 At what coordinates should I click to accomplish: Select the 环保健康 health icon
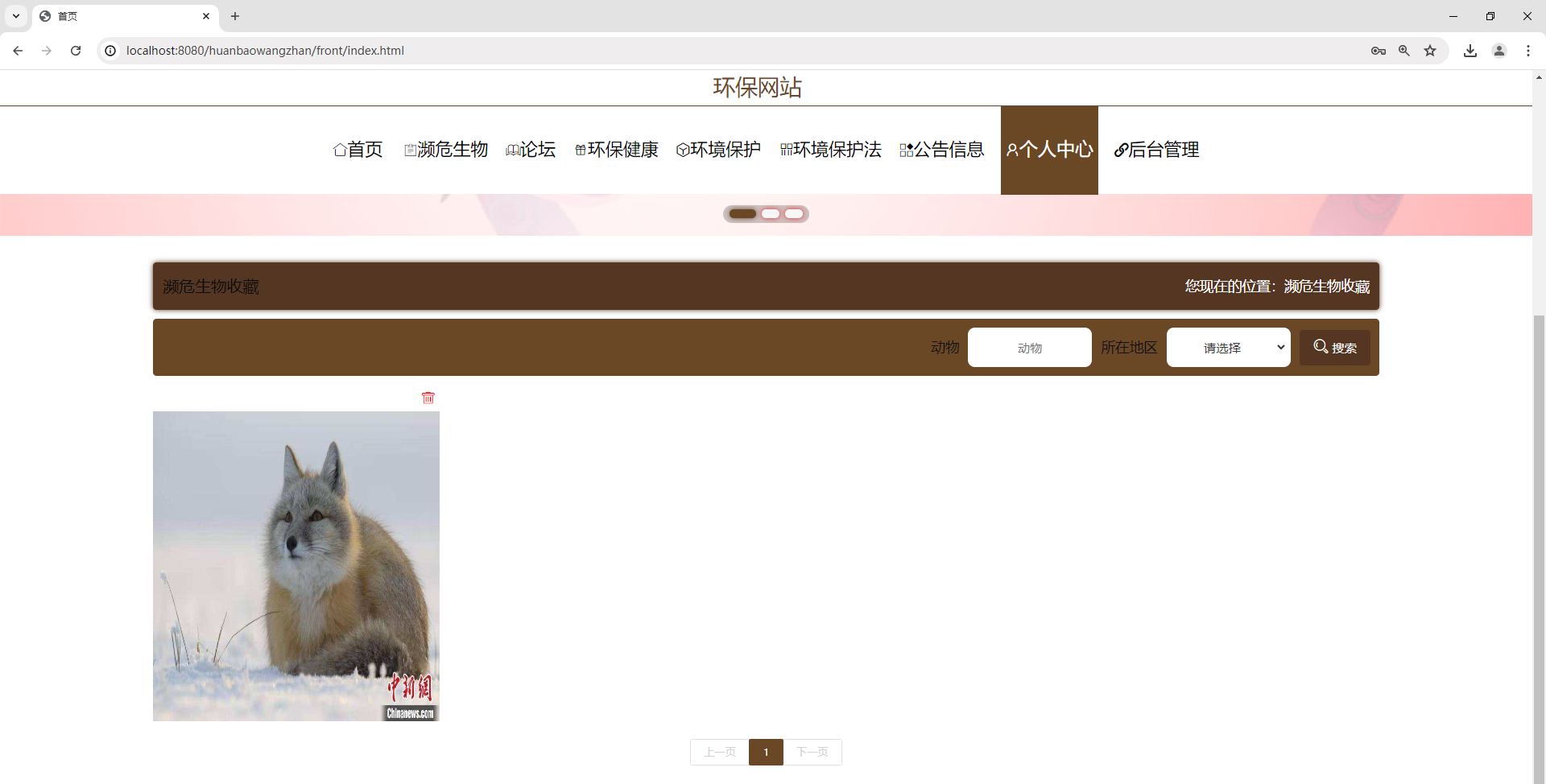click(x=580, y=150)
